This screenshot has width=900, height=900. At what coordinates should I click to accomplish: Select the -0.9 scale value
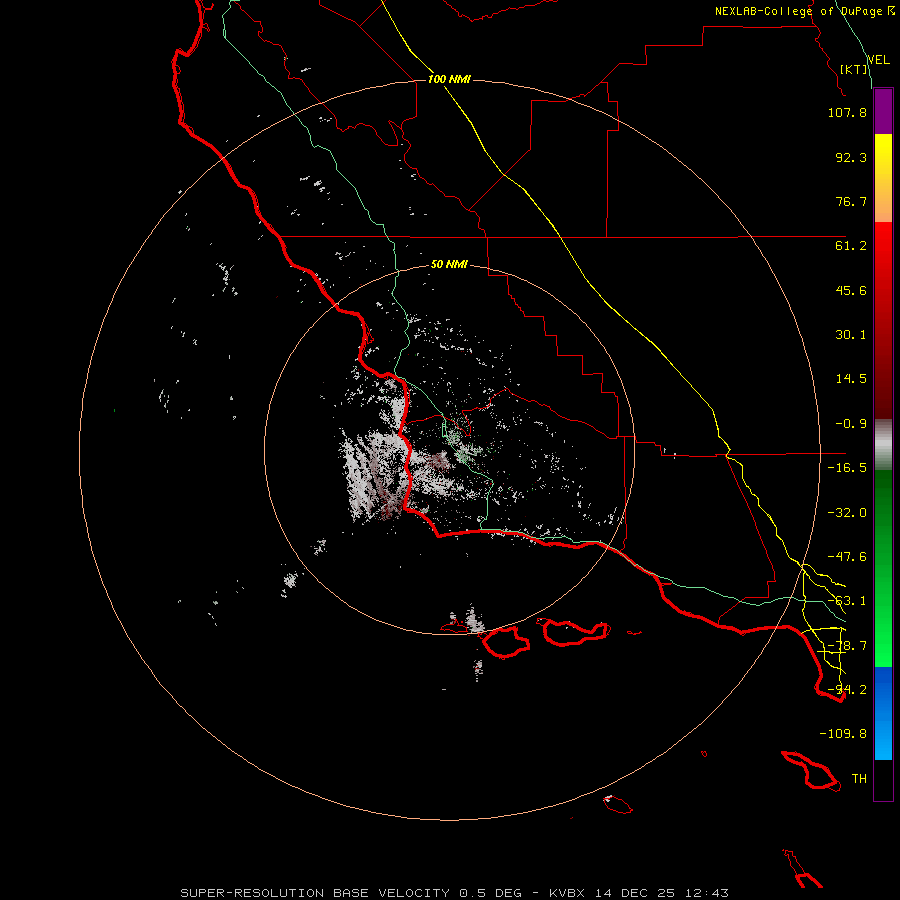[851, 424]
